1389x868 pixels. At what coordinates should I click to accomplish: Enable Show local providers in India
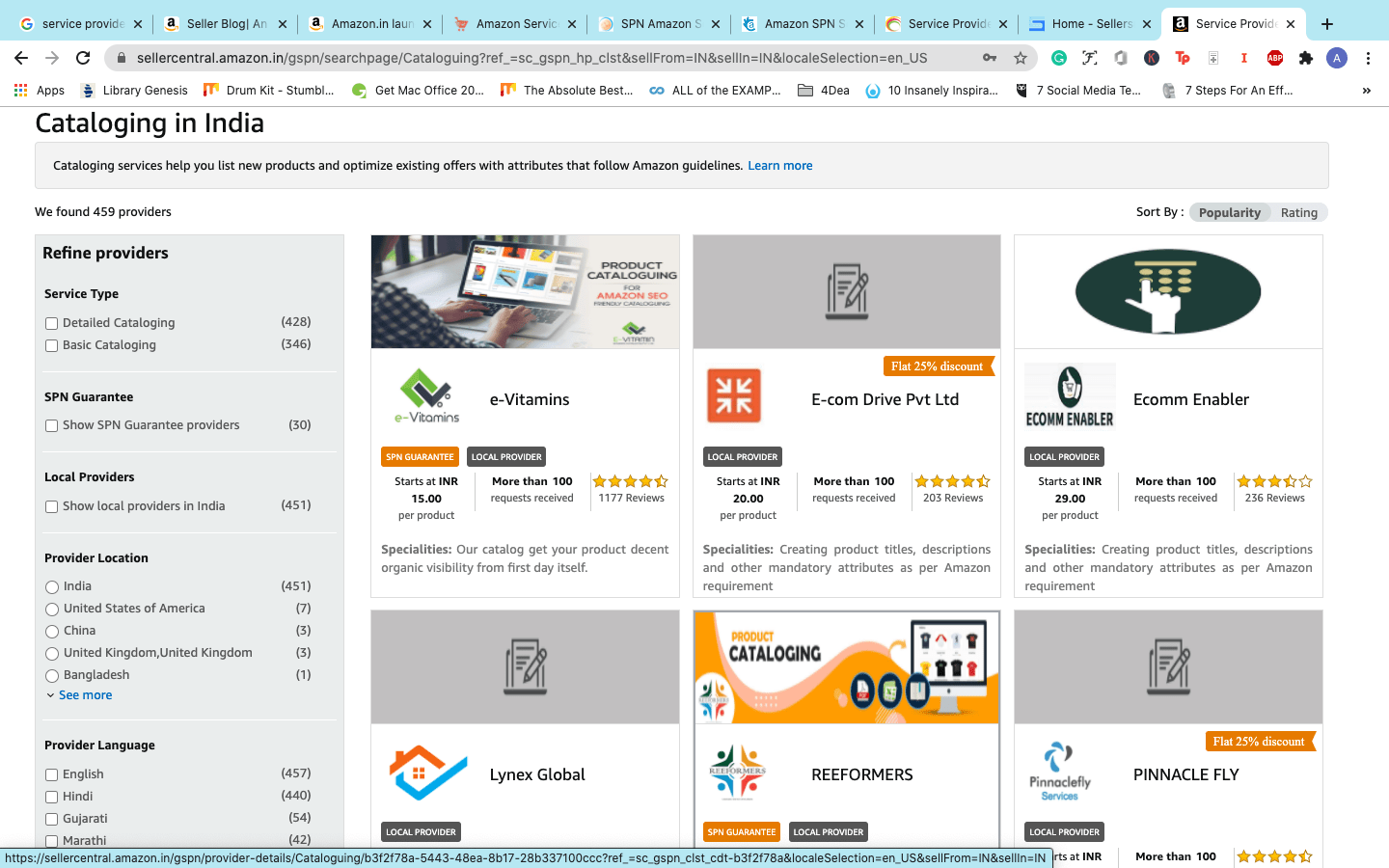52,506
